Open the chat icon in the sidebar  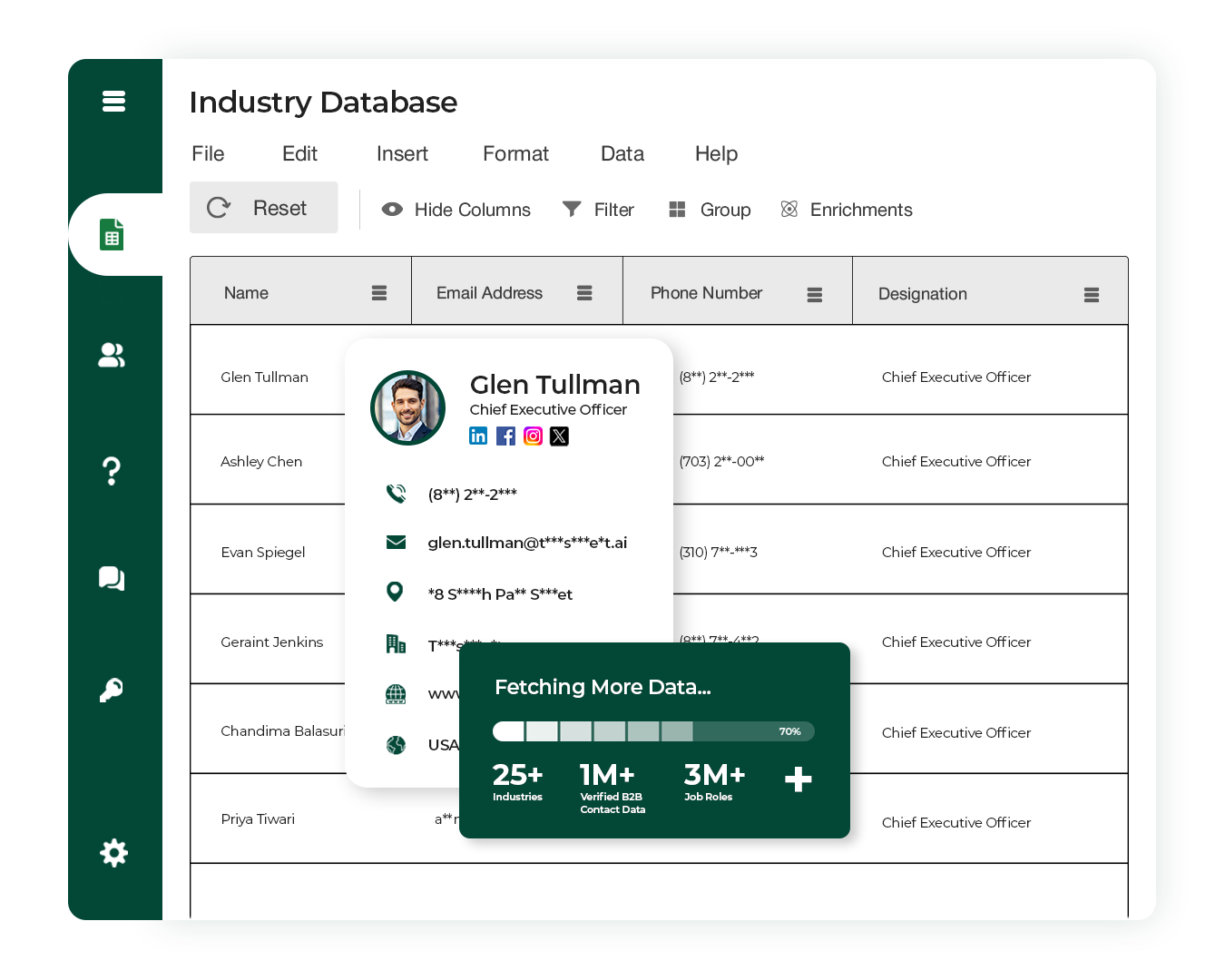(x=111, y=578)
